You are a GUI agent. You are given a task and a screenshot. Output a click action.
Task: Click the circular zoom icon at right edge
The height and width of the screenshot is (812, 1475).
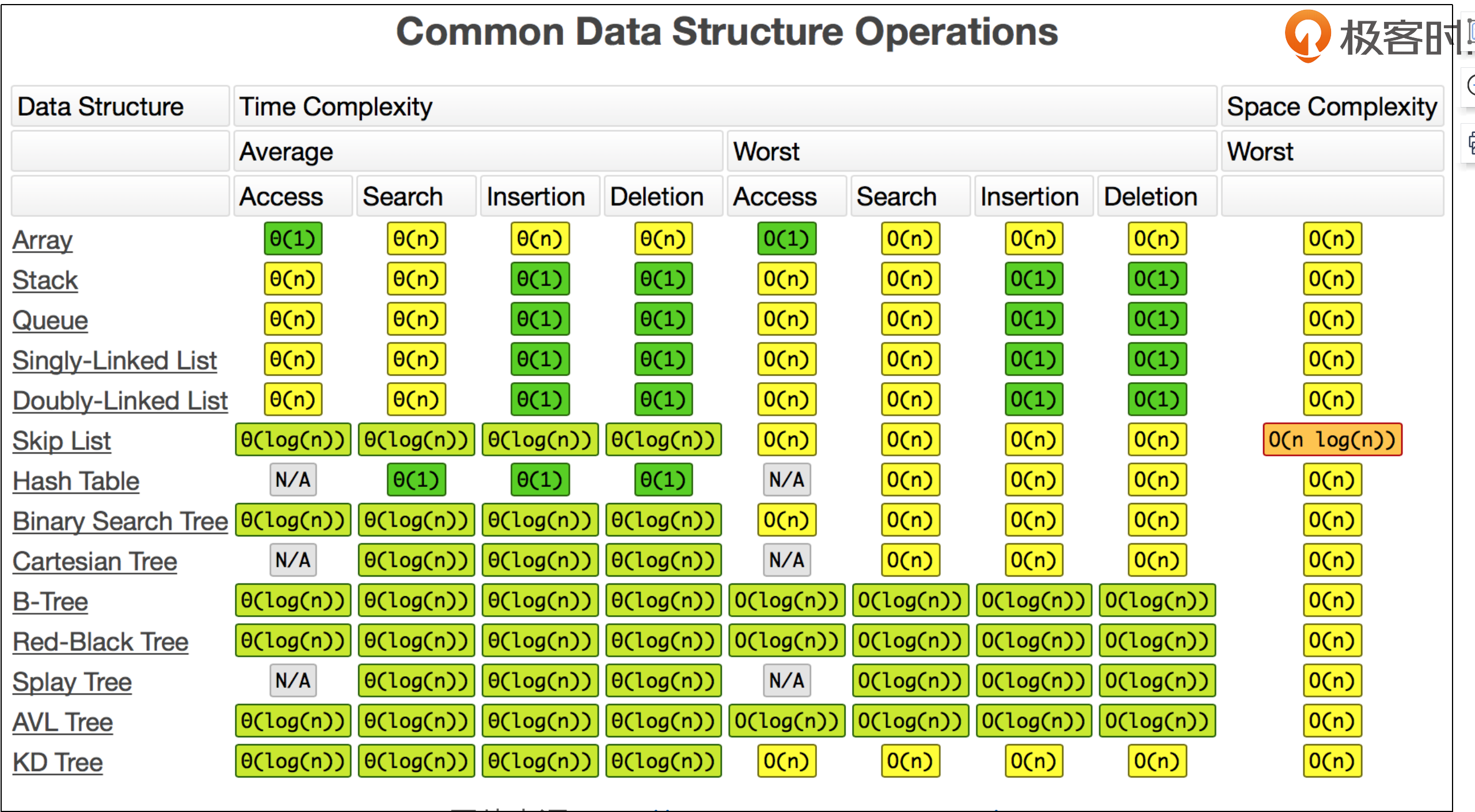click(x=1470, y=86)
